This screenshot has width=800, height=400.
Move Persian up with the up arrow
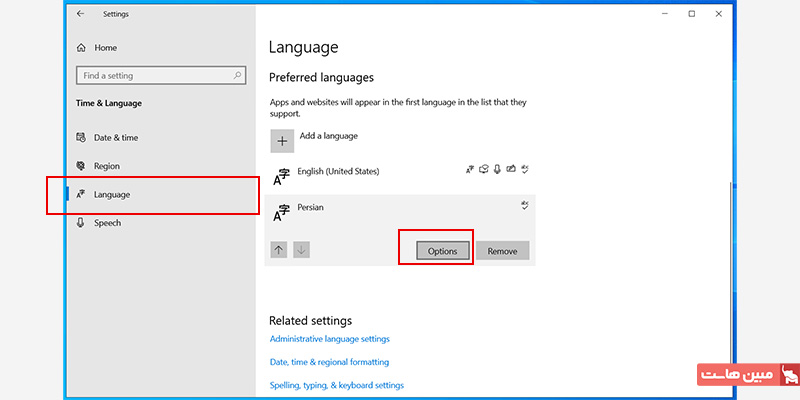(x=279, y=250)
